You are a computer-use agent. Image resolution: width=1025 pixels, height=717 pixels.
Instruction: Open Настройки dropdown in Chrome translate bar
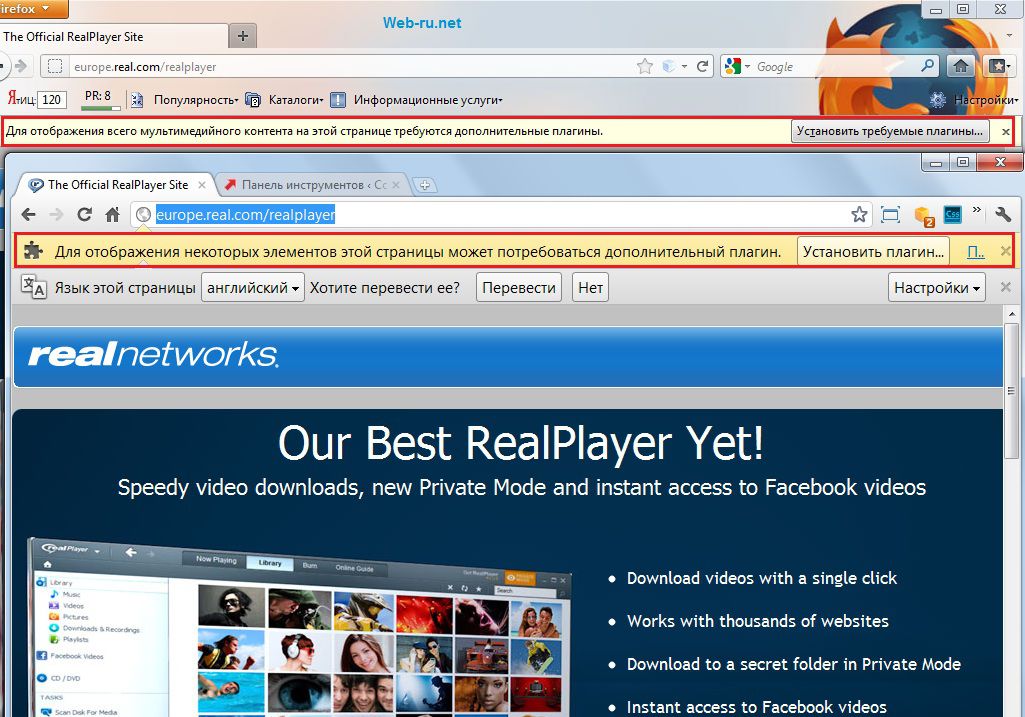click(x=937, y=288)
